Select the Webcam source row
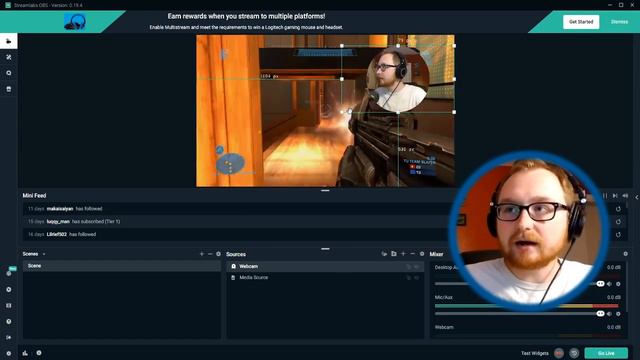This screenshot has height=360, width=640. click(x=325, y=267)
